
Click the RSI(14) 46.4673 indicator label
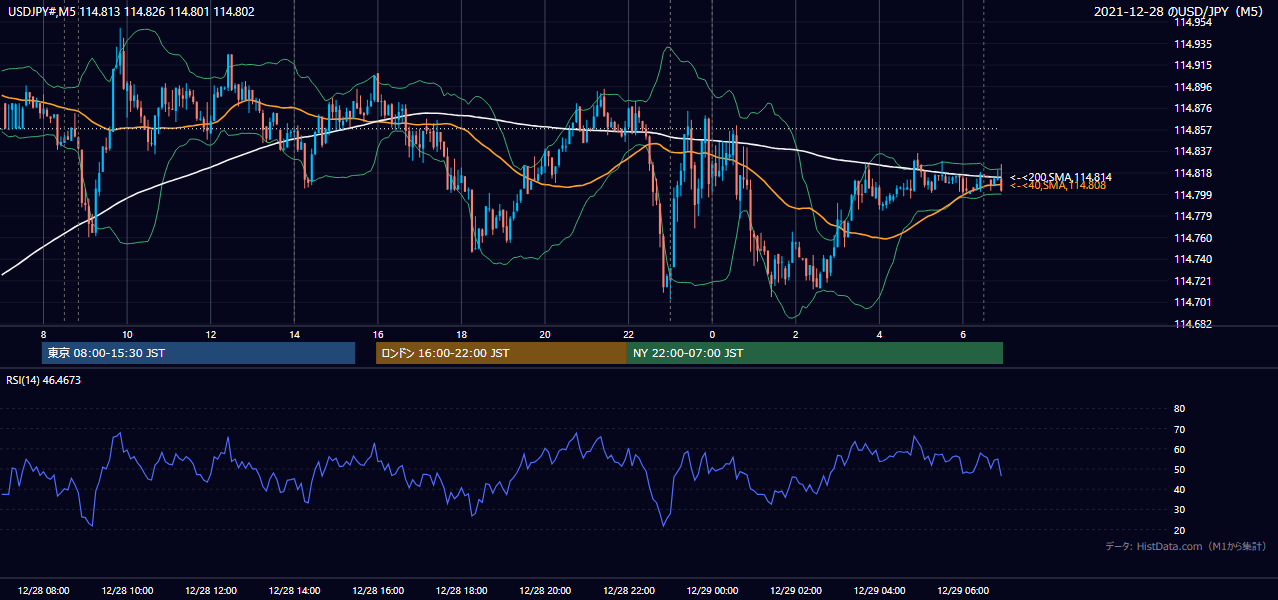pyautogui.click(x=44, y=380)
